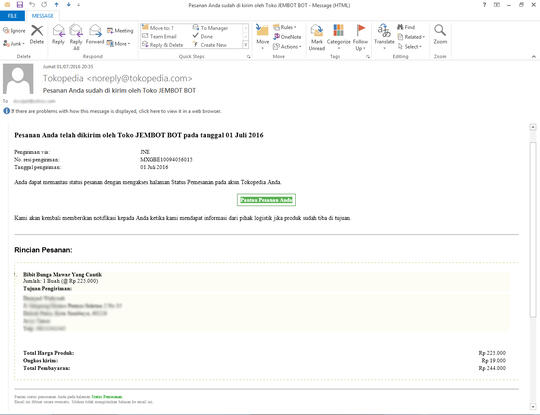The height and width of the screenshot is (415, 540).
Task: Click the Save icon in the quick access toolbar
Action: [20, 5]
